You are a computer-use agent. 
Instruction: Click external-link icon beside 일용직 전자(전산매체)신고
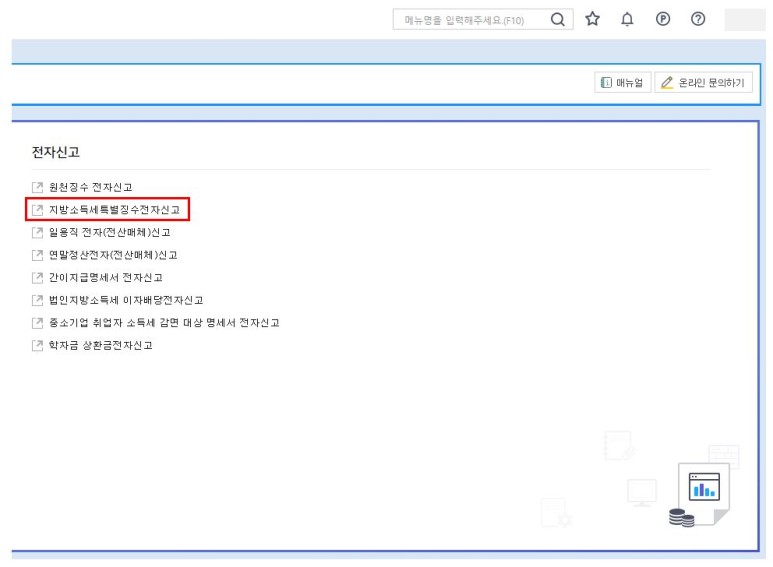[x=37, y=232]
